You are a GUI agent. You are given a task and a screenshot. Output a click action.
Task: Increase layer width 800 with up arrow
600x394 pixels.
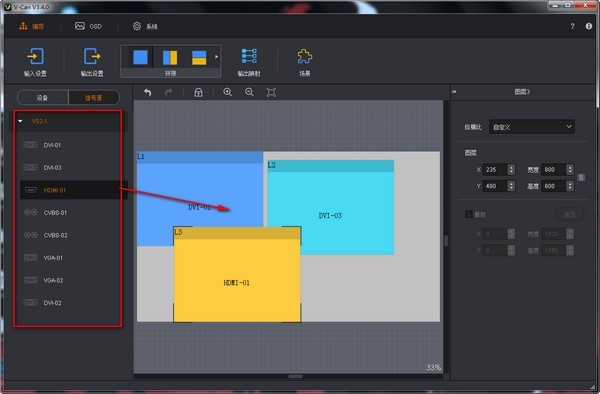click(x=570, y=167)
